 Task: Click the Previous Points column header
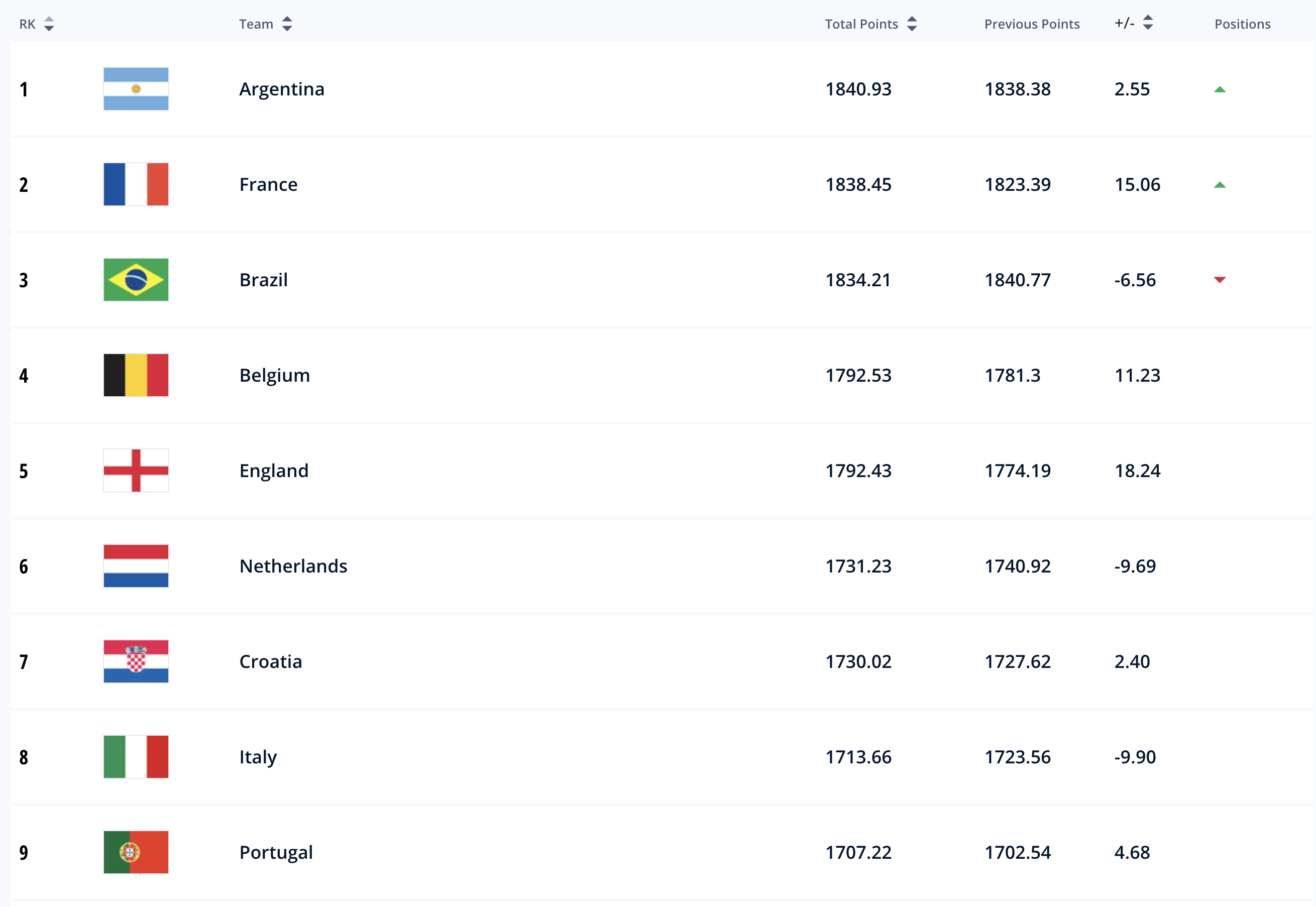(1032, 24)
